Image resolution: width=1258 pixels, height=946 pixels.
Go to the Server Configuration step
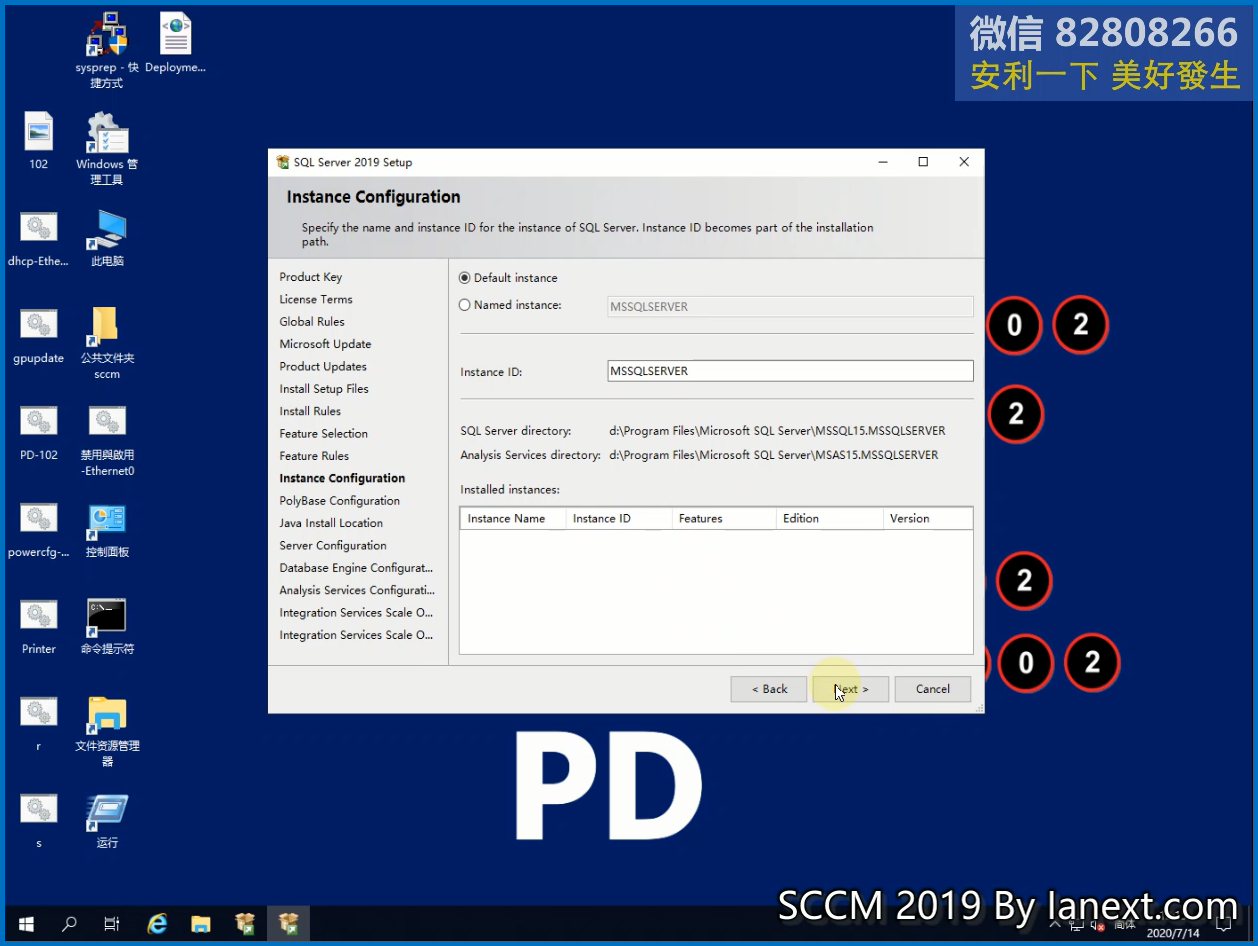click(333, 546)
